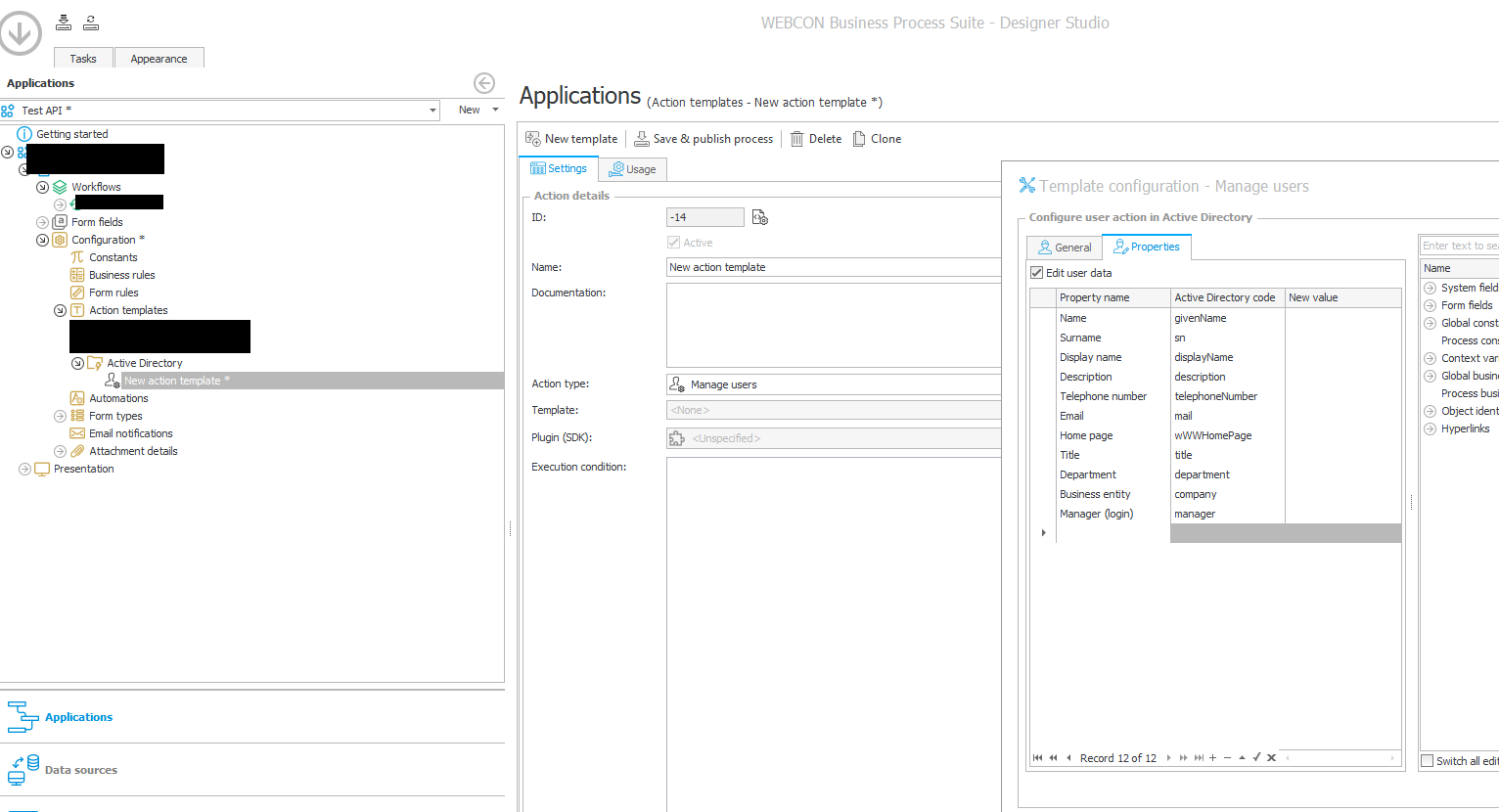Remove record with minus icon
The image size is (1499, 812).
1227,757
